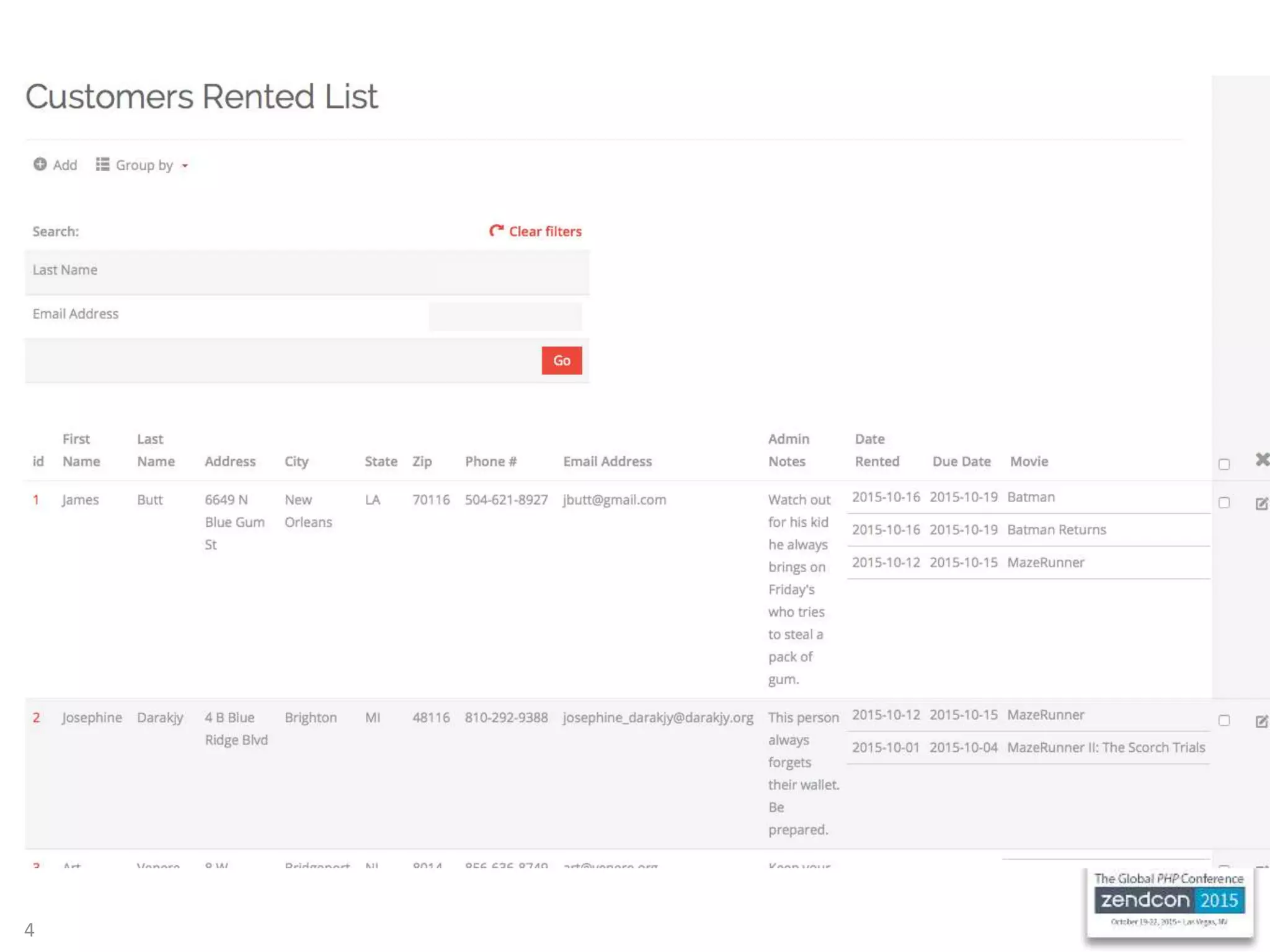Check the checkbox for Josephine Darakjy row
Viewport: 1270px width, 952px height.
click(1223, 720)
